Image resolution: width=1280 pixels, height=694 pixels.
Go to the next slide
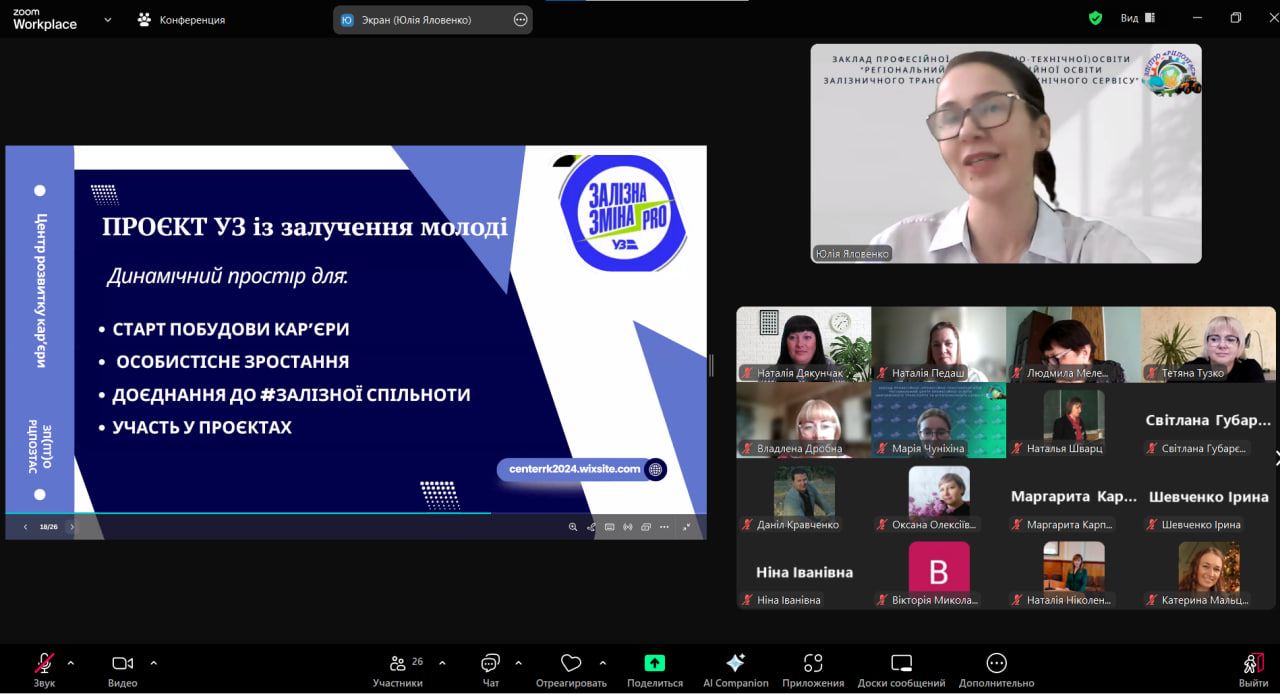tap(72, 526)
